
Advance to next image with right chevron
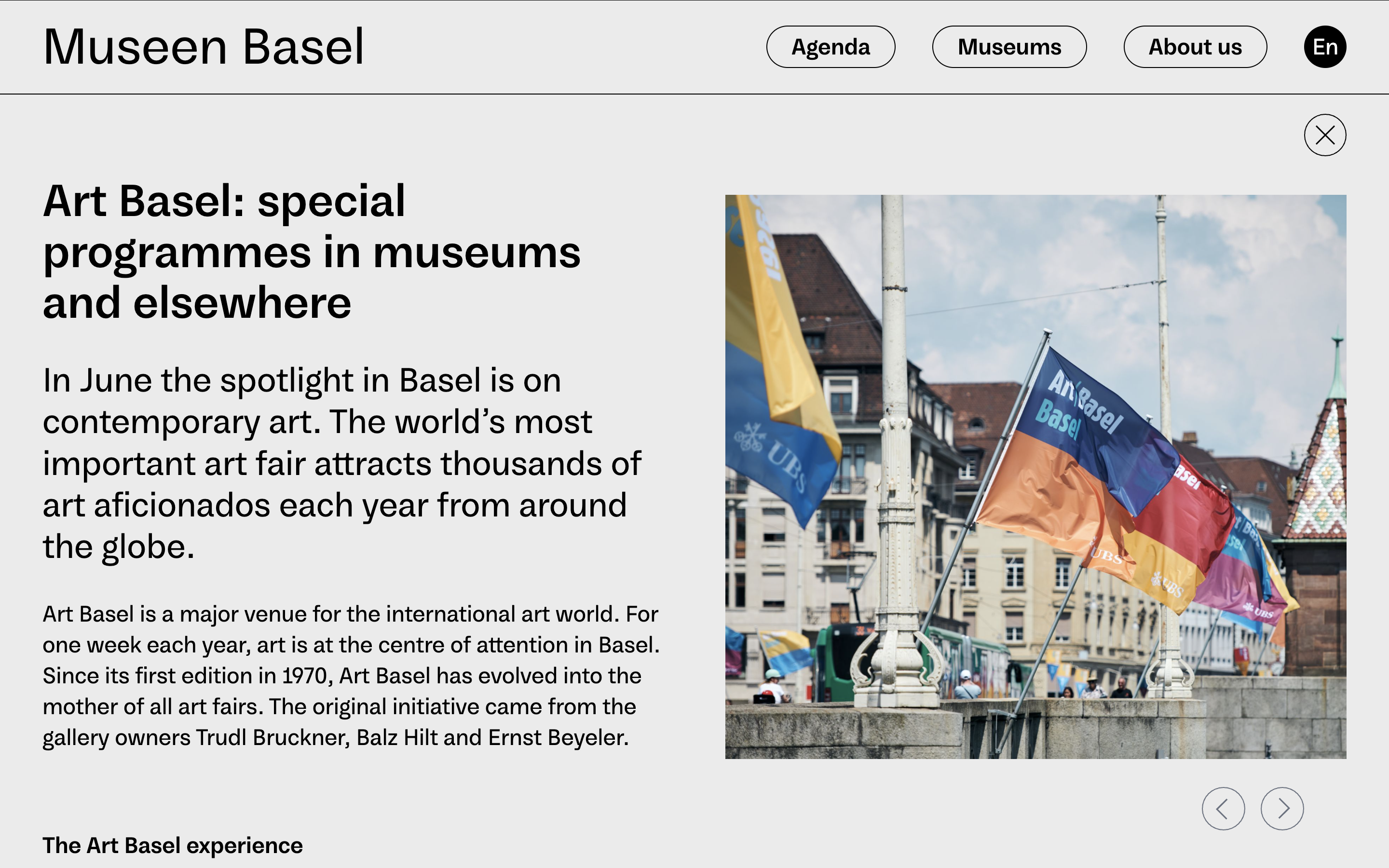point(1281,808)
